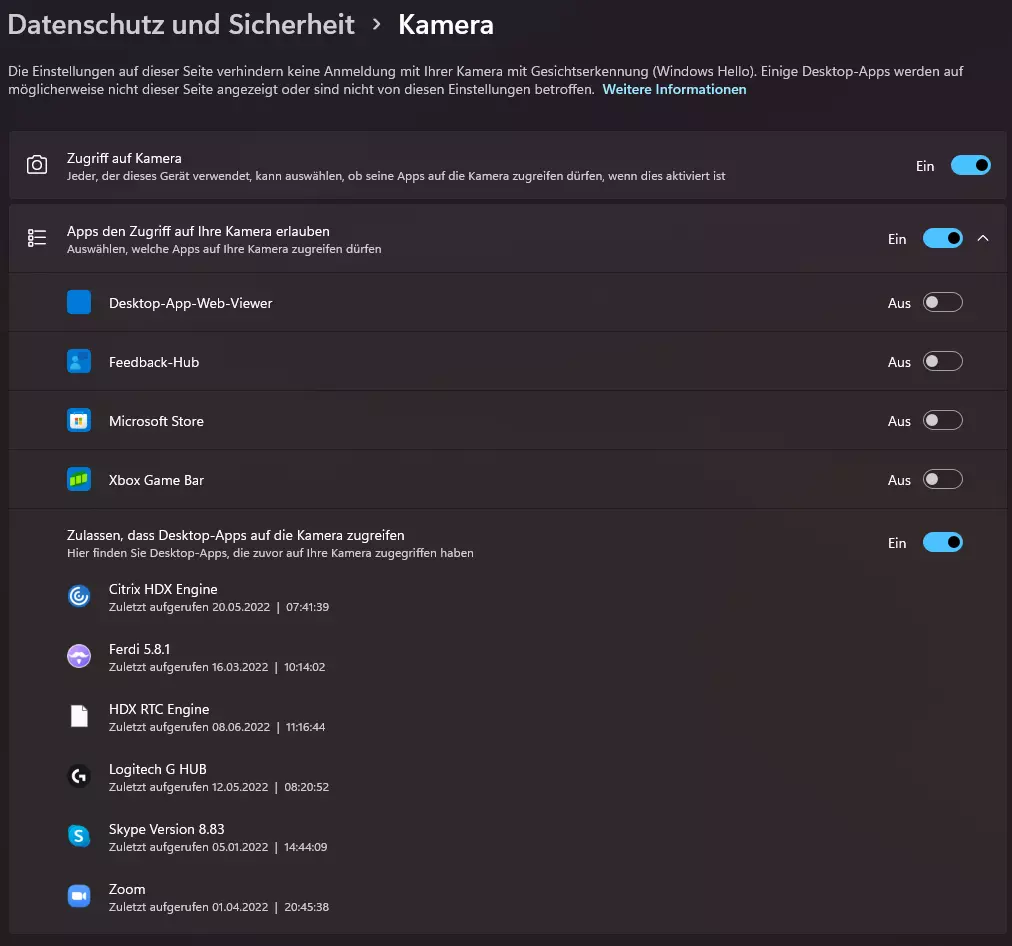The image size is (1012, 946).
Task: Open the Weitere Informationen link
Action: 674,90
